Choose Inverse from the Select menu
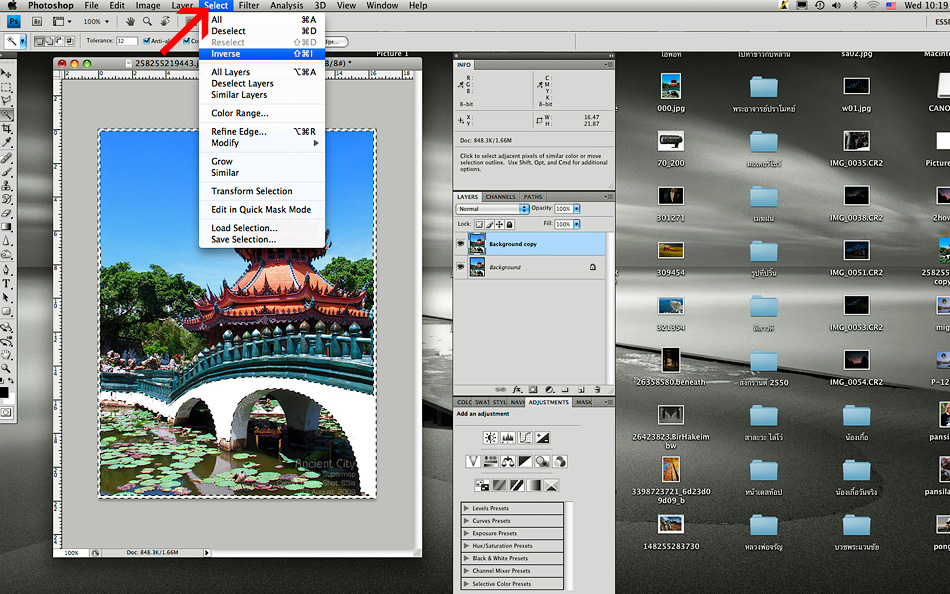 click(x=226, y=54)
